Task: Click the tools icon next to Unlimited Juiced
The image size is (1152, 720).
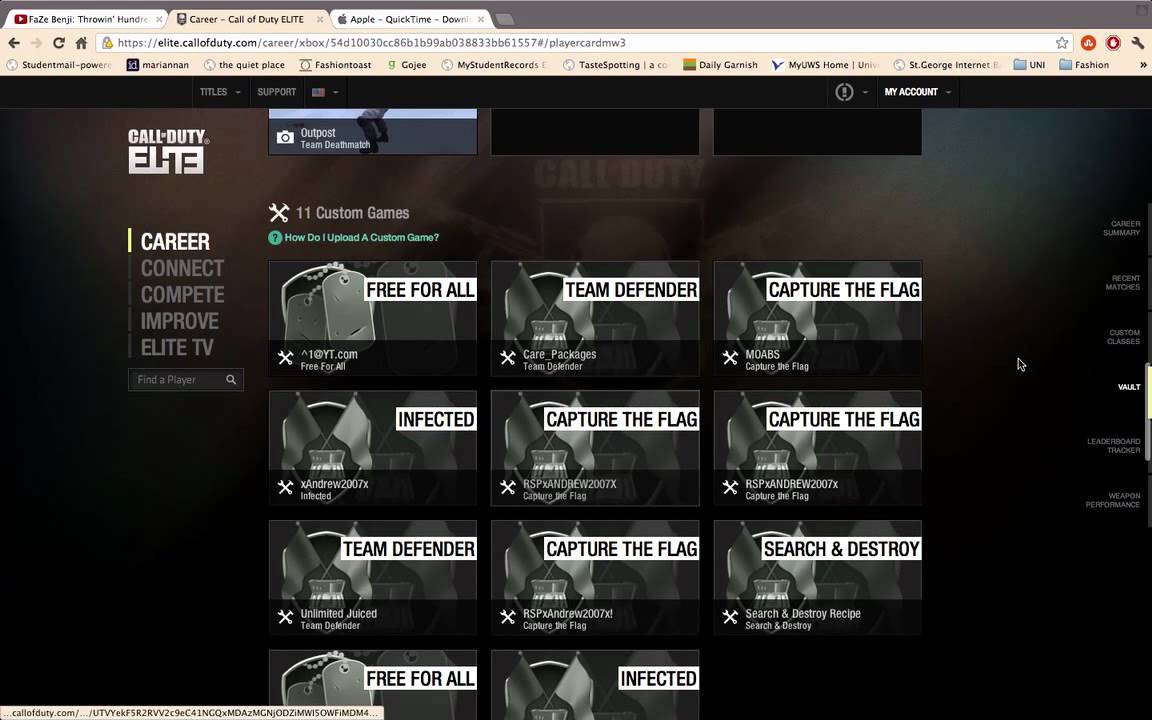Action: click(x=285, y=617)
